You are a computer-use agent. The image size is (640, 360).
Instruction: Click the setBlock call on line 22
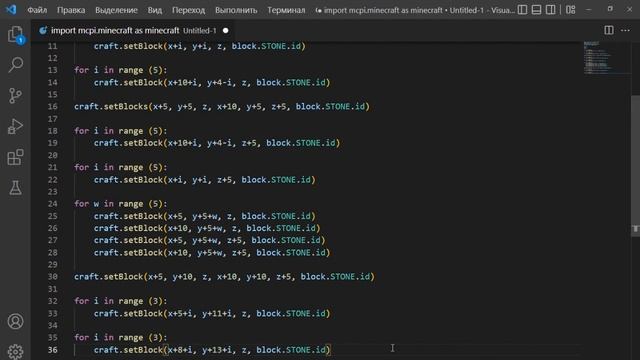pos(204,180)
